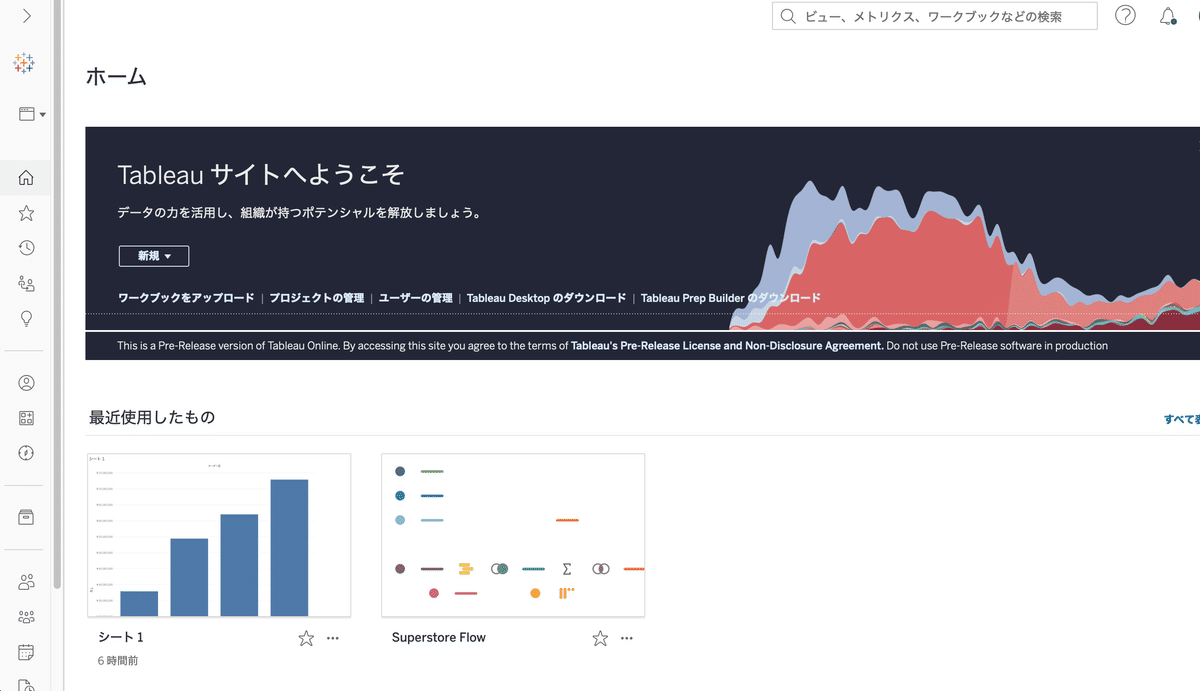
Task: Click the search field for views and workbooks
Action: [934, 16]
